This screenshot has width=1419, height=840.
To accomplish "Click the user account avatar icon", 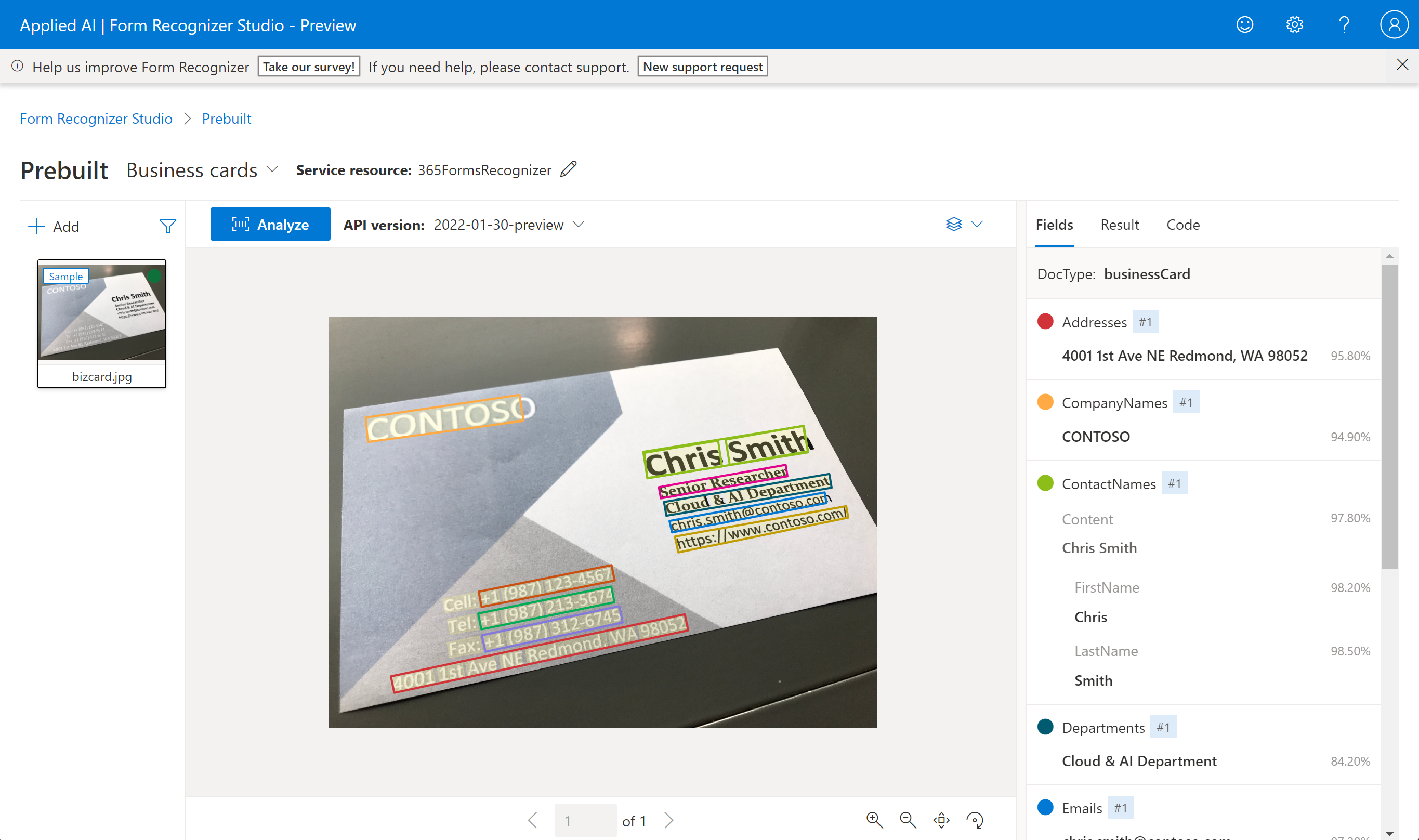I will pyautogui.click(x=1394, y=25).
